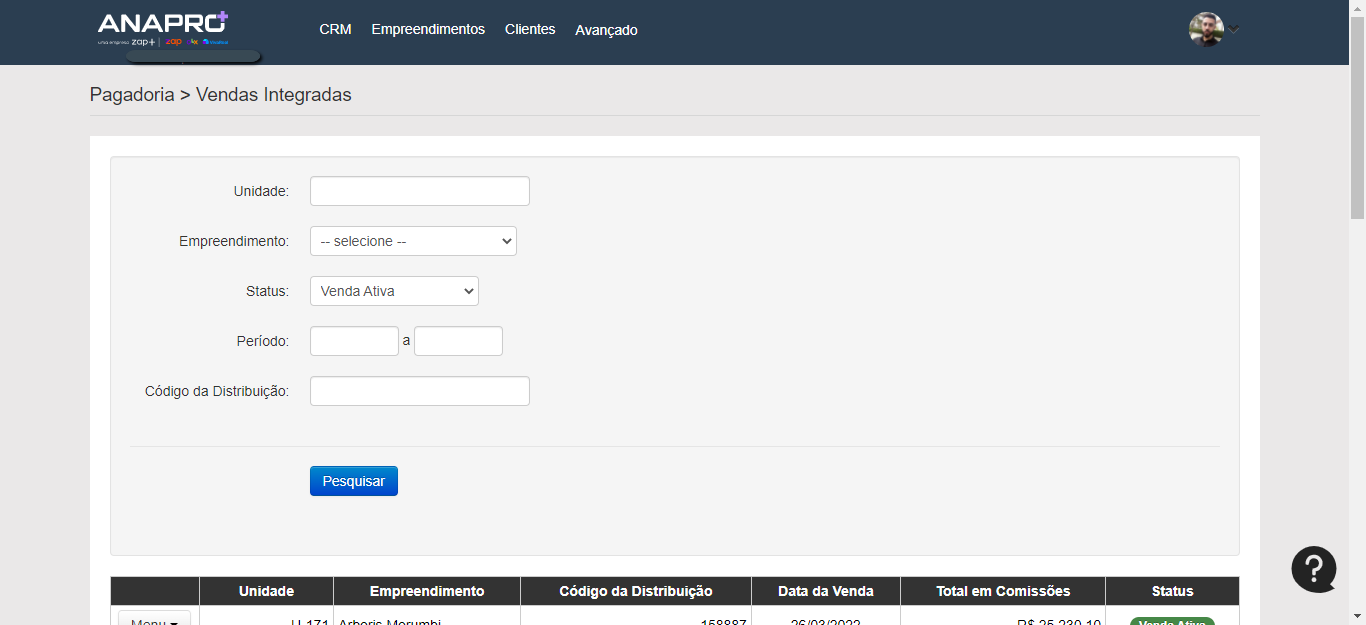Click the Código da Distribuição column header

[635, 591]
